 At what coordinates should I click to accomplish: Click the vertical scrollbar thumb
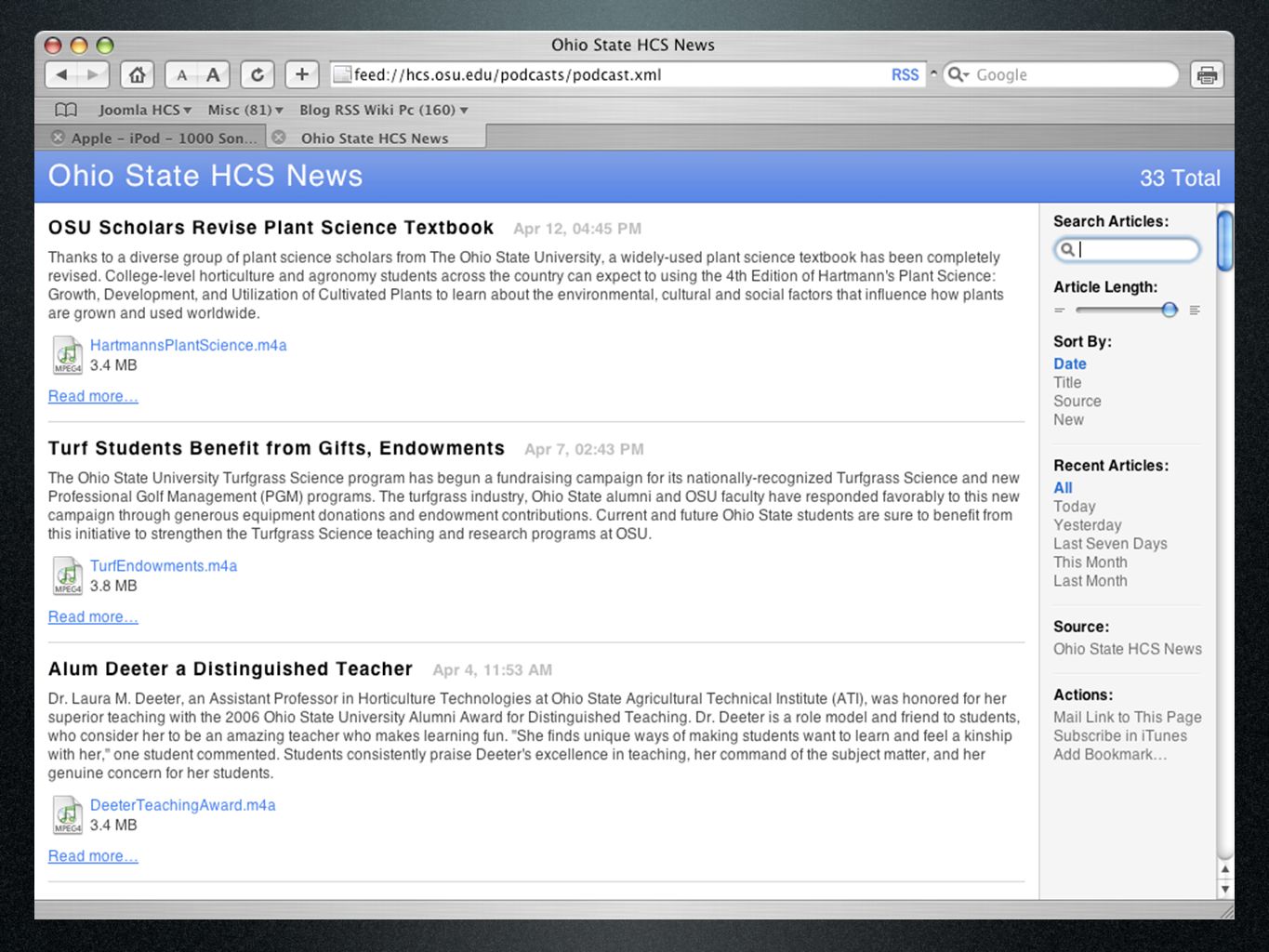1225,242
